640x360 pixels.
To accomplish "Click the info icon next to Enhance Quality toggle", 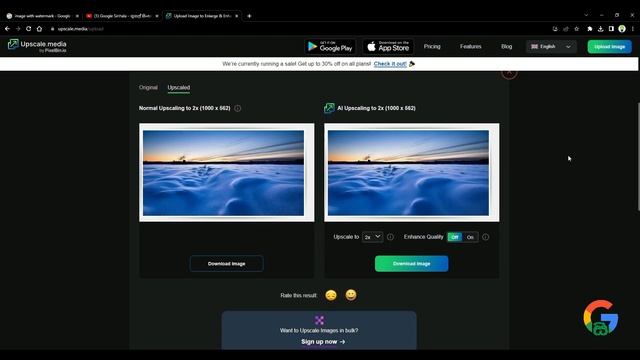I will tap(485, 237).
